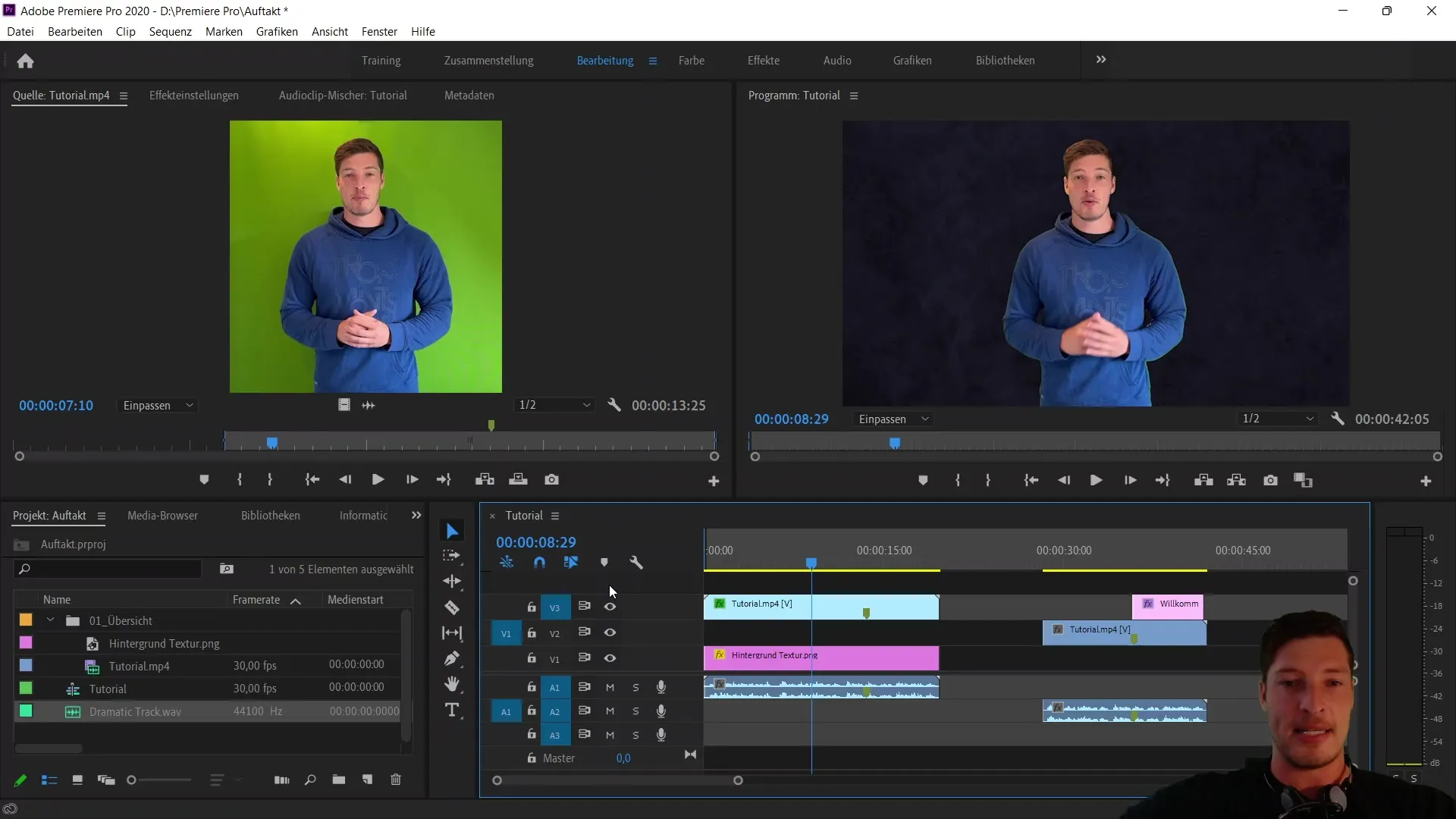Step forward one frame in Program monitor
The image size is (1456, 819).
pyautogui.click(x=1130, y=481)
